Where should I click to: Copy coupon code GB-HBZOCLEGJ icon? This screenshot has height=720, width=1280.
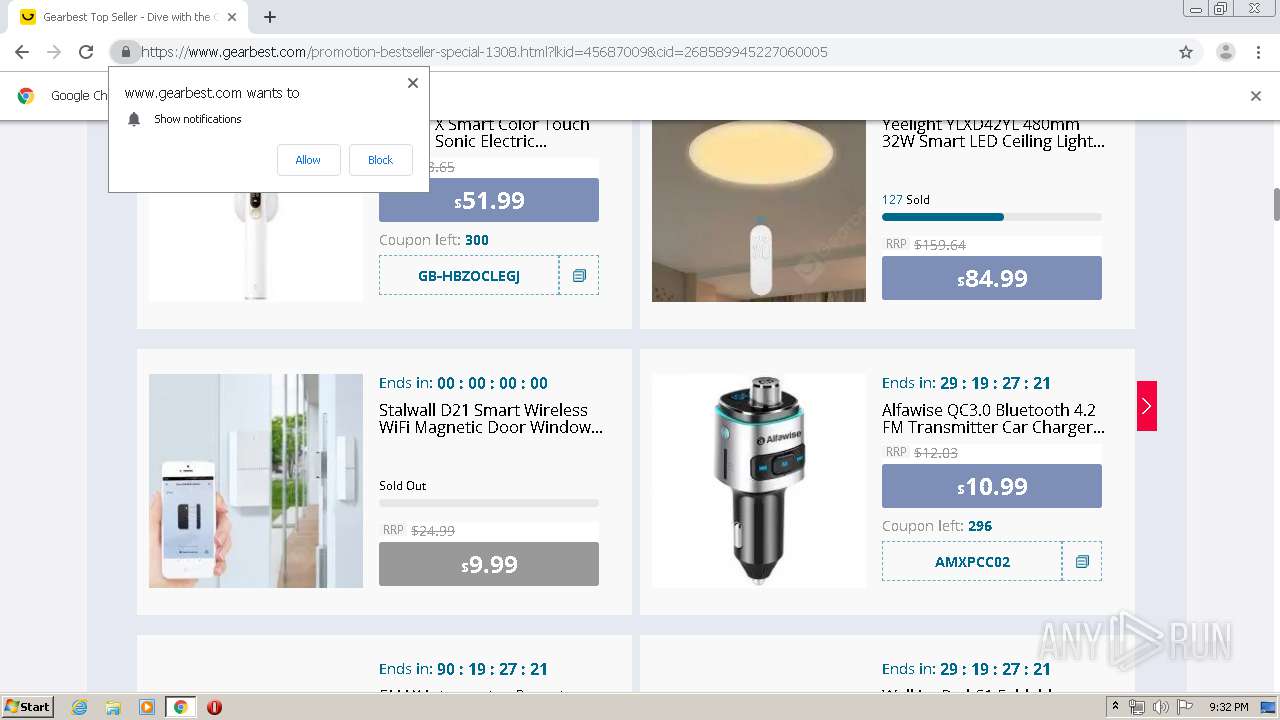click(x=579, y=276)
